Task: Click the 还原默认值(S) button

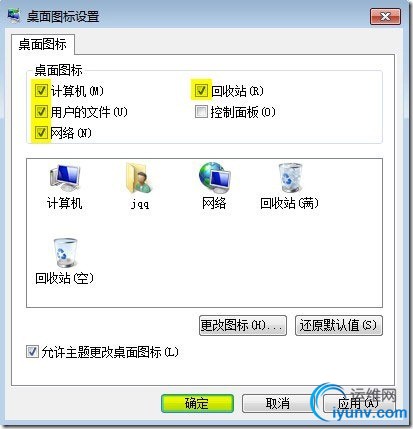Action: tap(339, 325)
